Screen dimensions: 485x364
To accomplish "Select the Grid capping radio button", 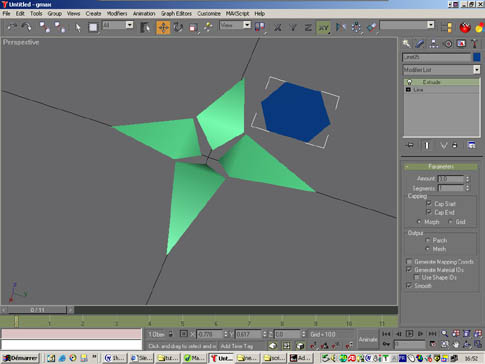I will (450, 222).
